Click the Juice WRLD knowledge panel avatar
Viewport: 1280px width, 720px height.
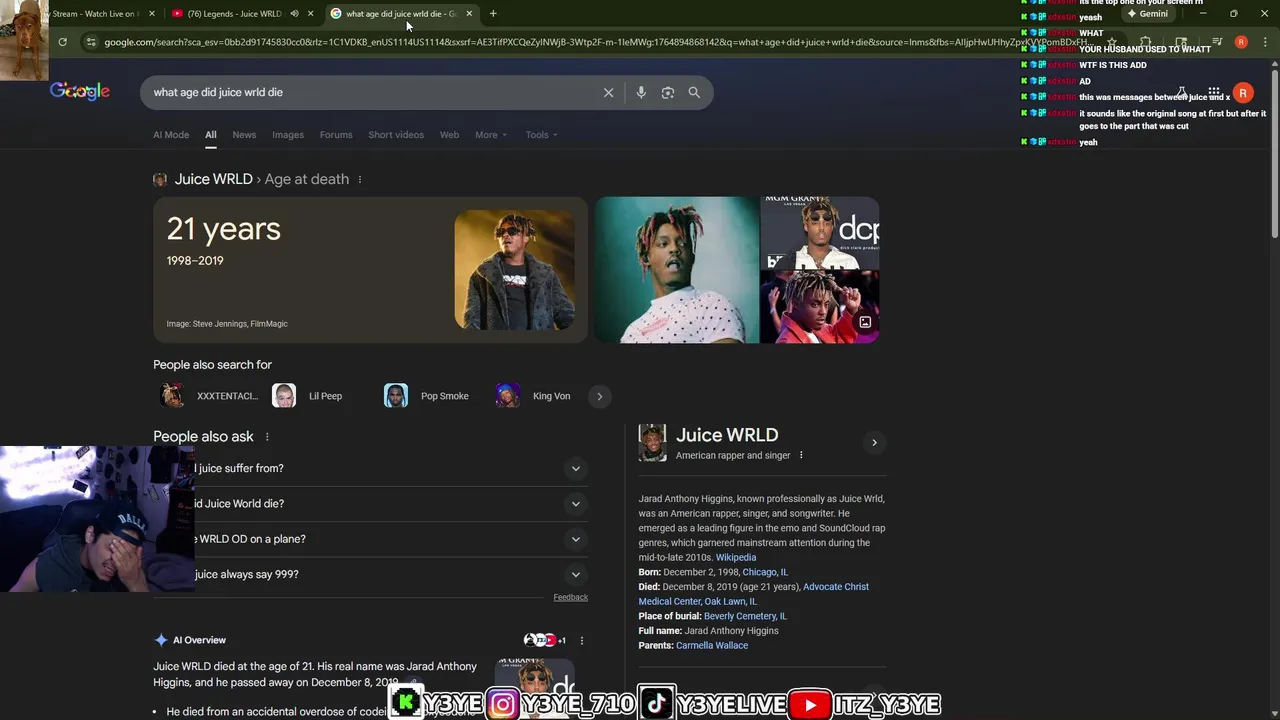tap(652, 443)
